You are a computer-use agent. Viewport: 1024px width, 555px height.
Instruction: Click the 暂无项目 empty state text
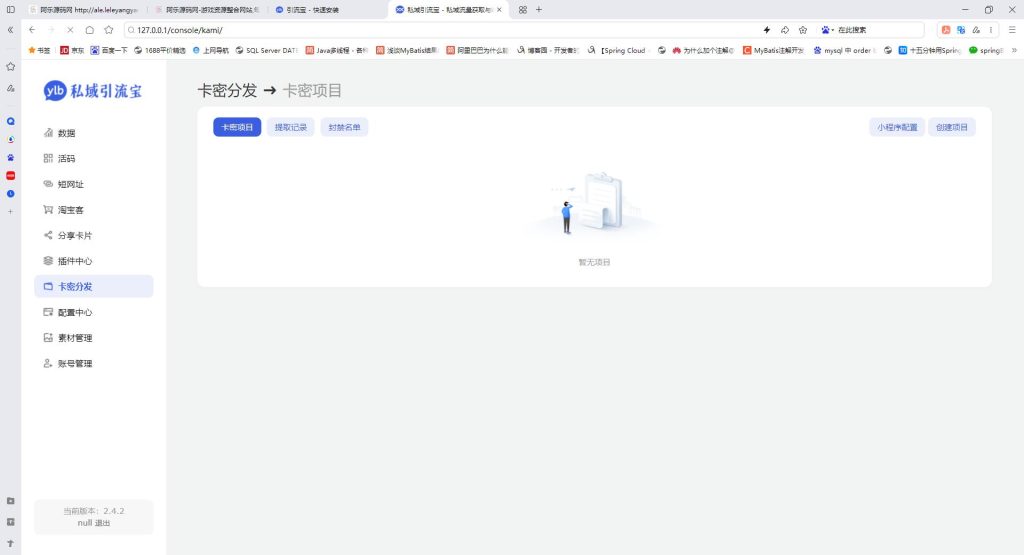(594, 262)
